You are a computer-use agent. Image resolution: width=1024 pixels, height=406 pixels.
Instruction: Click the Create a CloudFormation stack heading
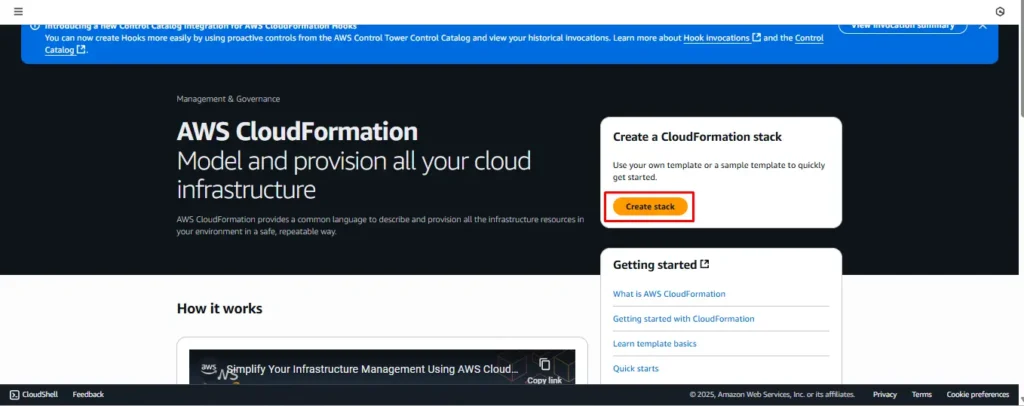click(697, 137)
